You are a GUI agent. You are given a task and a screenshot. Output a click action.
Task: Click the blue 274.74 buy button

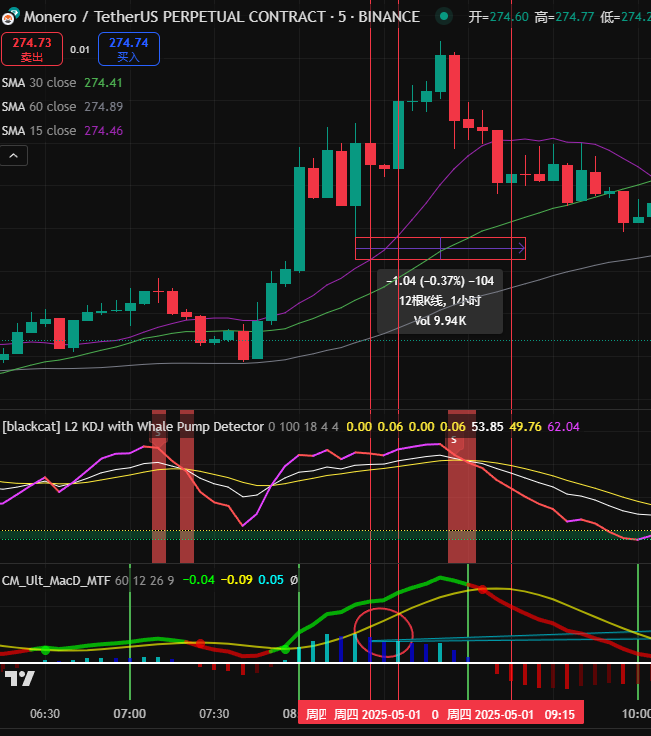(129, 49)
